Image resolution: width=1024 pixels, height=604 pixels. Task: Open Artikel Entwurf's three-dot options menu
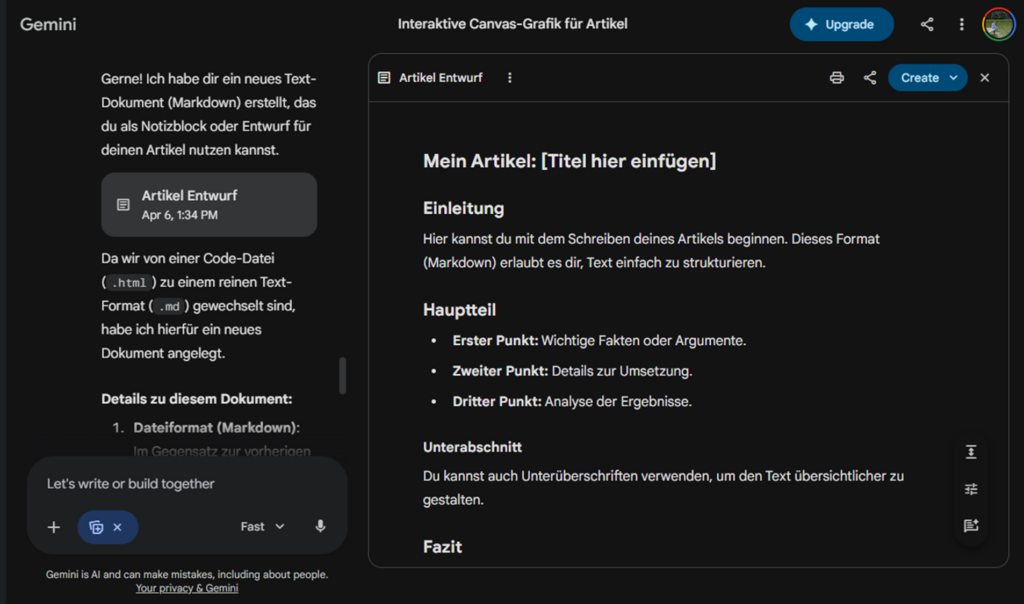click(510, 77)
